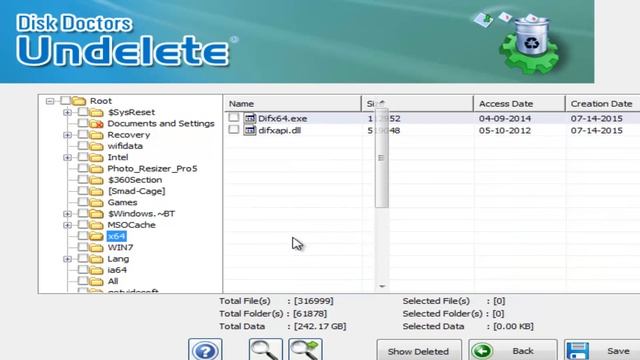Click the magnifier search icon button
Image resolution: width=640 pixels, height=360 pixels.
click(265, 350)
